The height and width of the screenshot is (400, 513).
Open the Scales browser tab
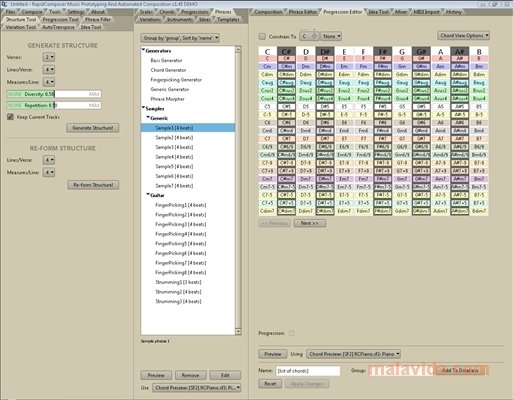pos(146,12)
